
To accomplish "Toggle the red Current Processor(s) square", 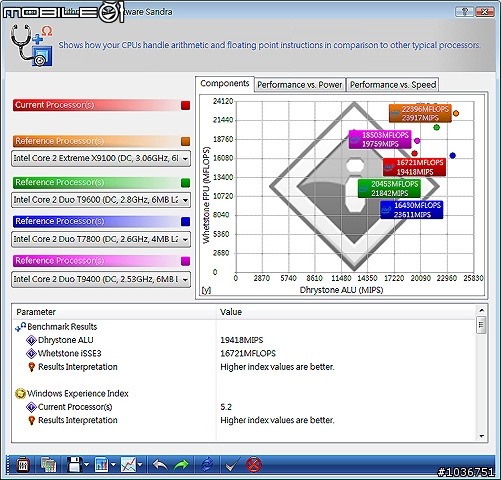I will click(186, 105).
